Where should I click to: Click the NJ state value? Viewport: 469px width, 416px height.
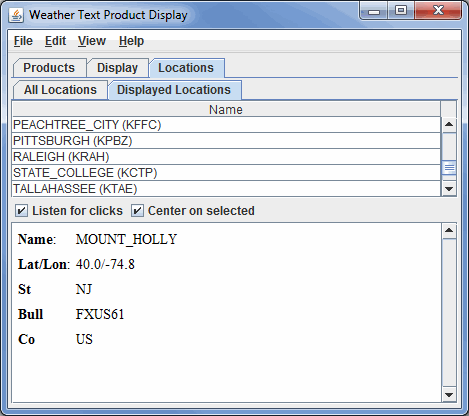click(84, 289)
